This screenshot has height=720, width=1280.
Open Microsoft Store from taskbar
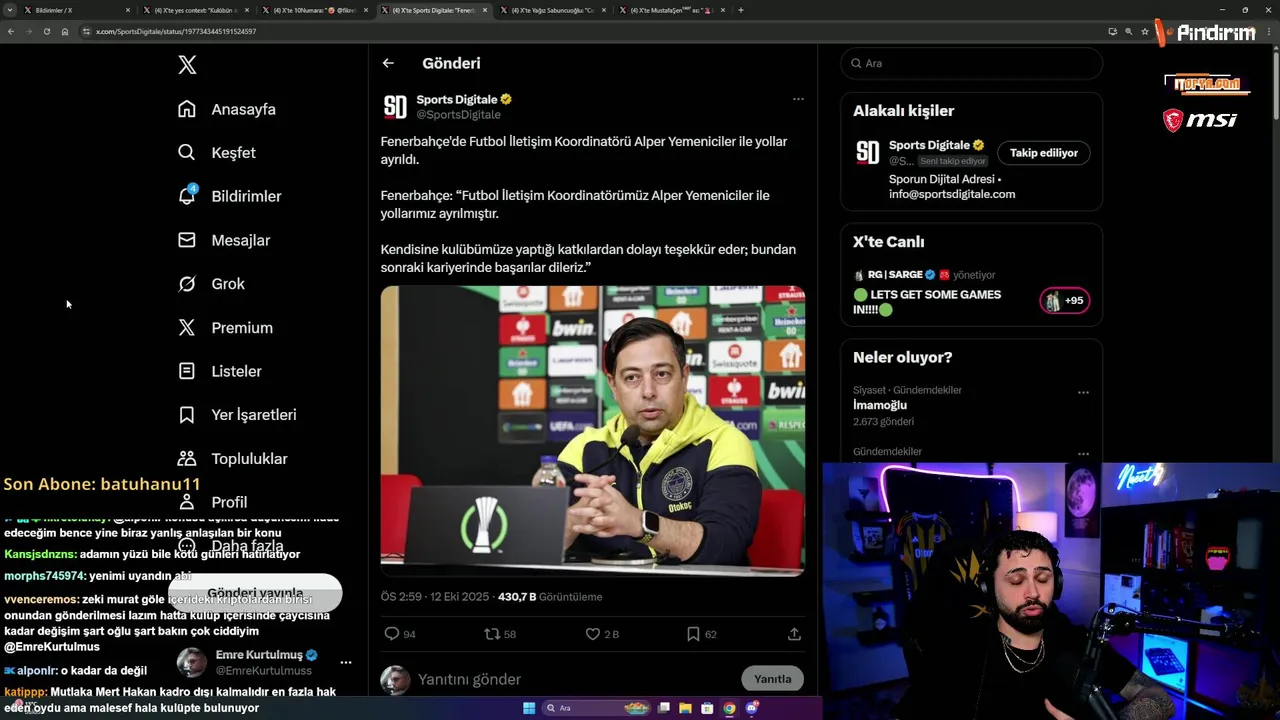tap(707, 708)
